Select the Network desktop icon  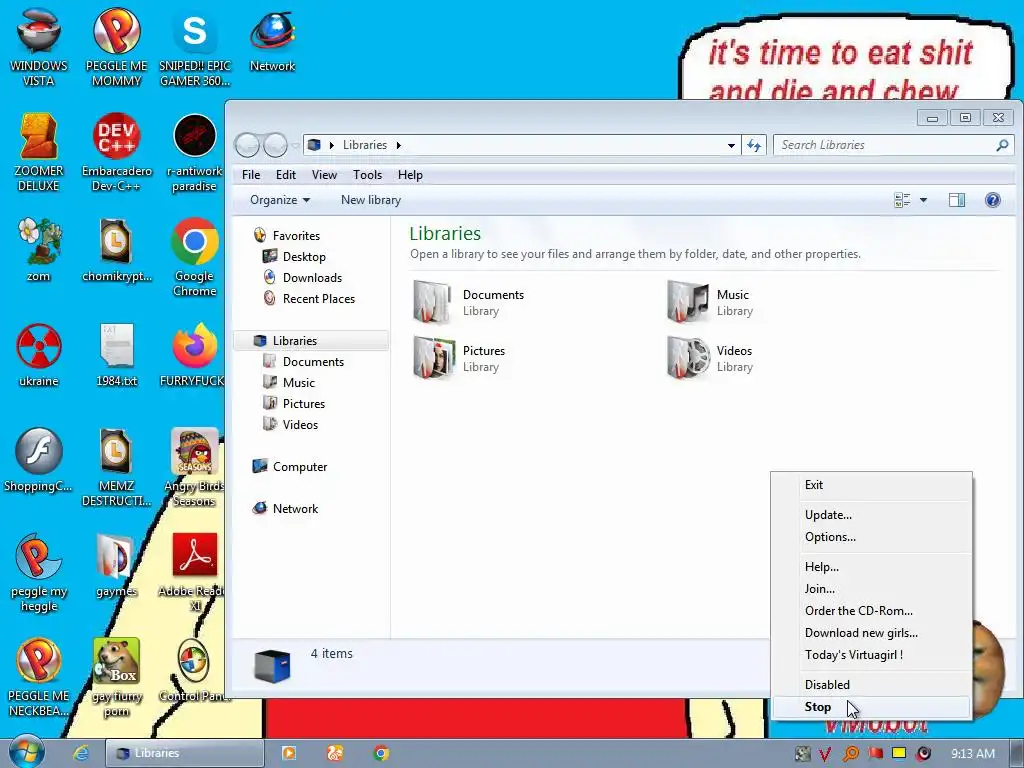click(x=272, y=40)
